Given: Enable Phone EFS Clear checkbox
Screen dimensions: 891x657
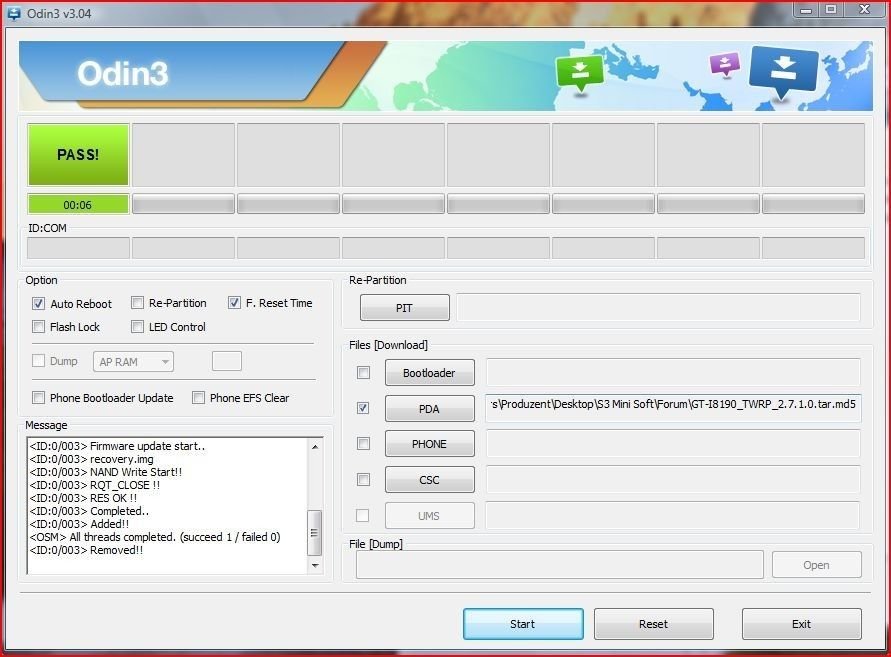Looking at the screenshot, I should click(x=198, y=398).
